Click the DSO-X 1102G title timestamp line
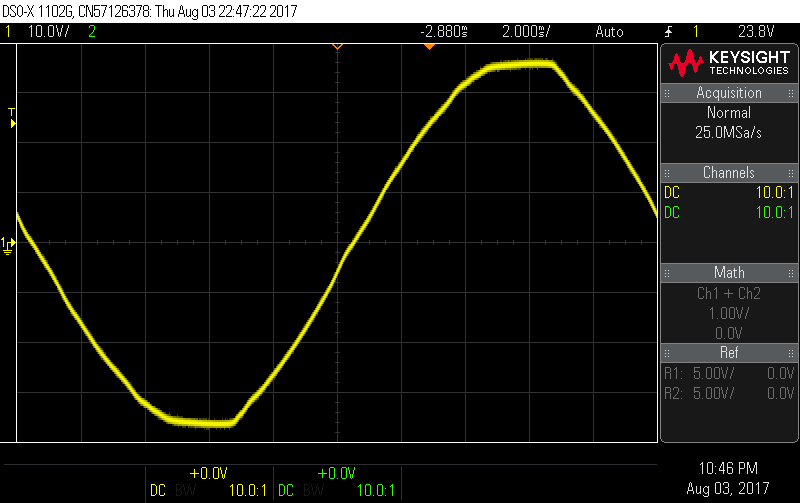This screenshot has width=800, height=503. click(149, 11)
